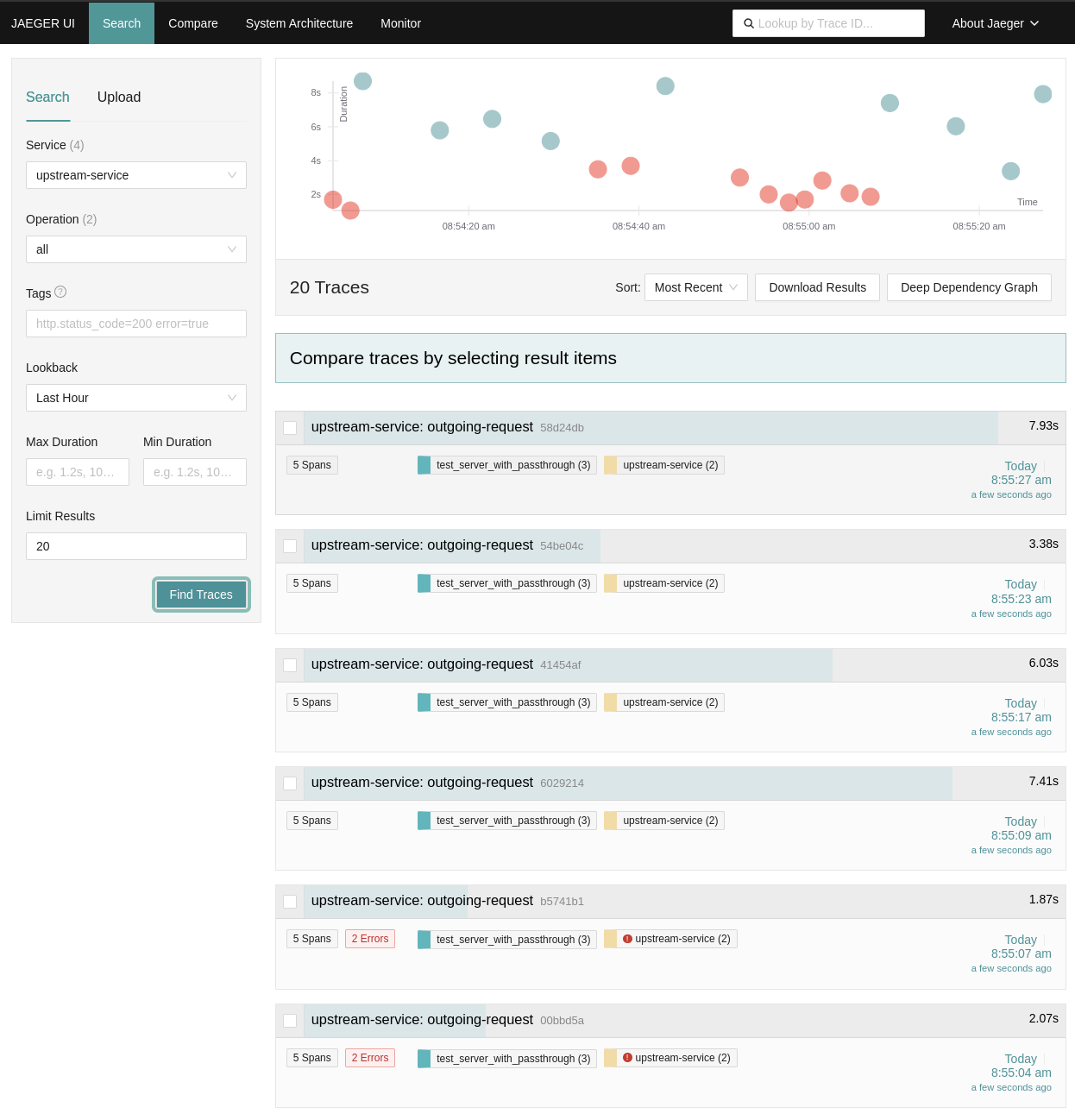Open the Service dropdown showing upstream-service
1075x1120 pixels.
pos(136,175)
